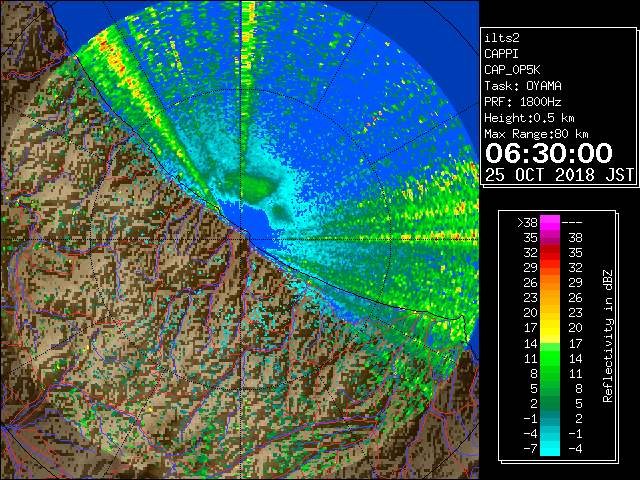Image resolution: width=640 pixels, height=480 pixels.
Task: Select the yellow 17 dBZ swatch
Action: pyautogui.click(x=550, y=328)
